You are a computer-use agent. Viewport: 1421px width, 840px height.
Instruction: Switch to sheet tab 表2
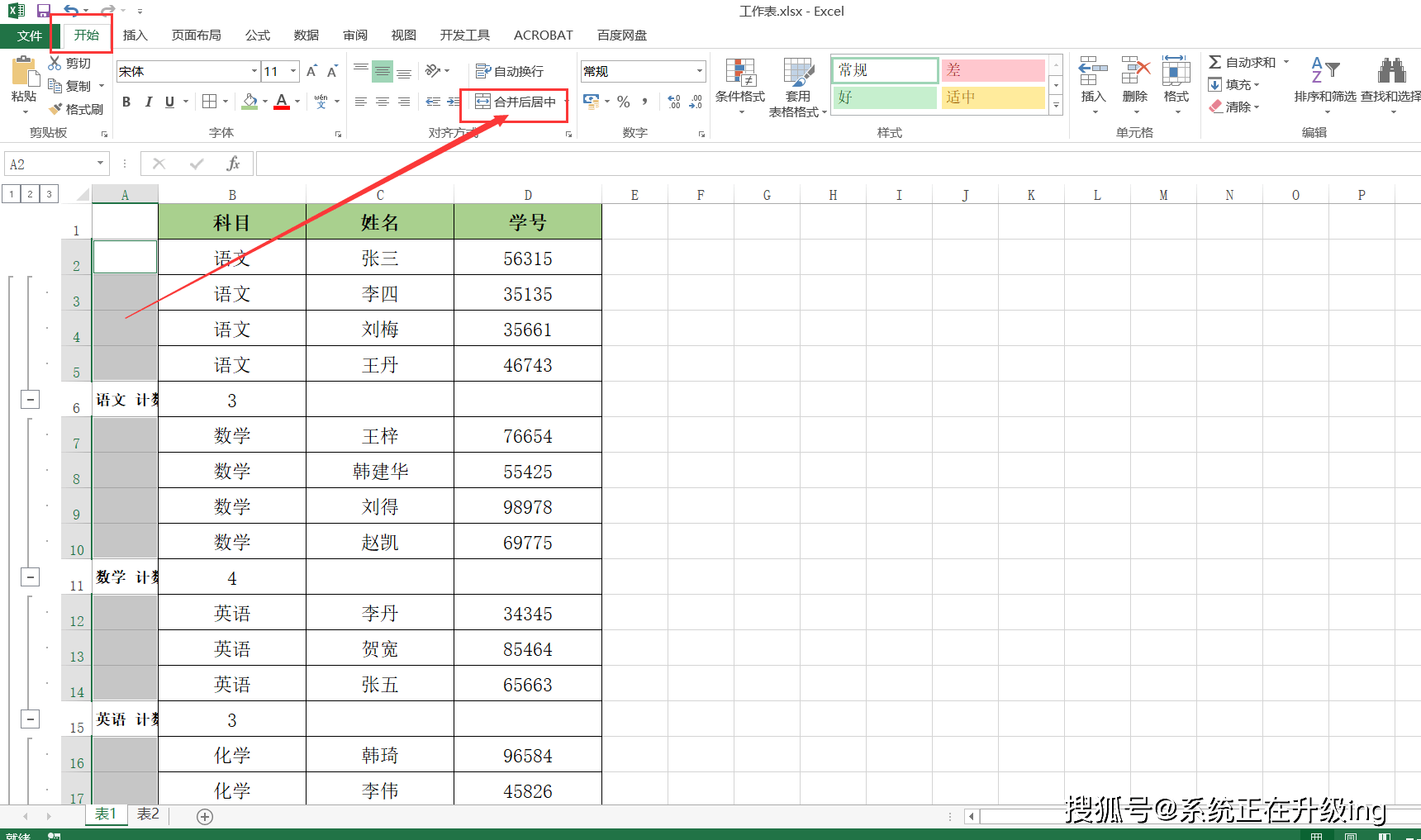148,814
